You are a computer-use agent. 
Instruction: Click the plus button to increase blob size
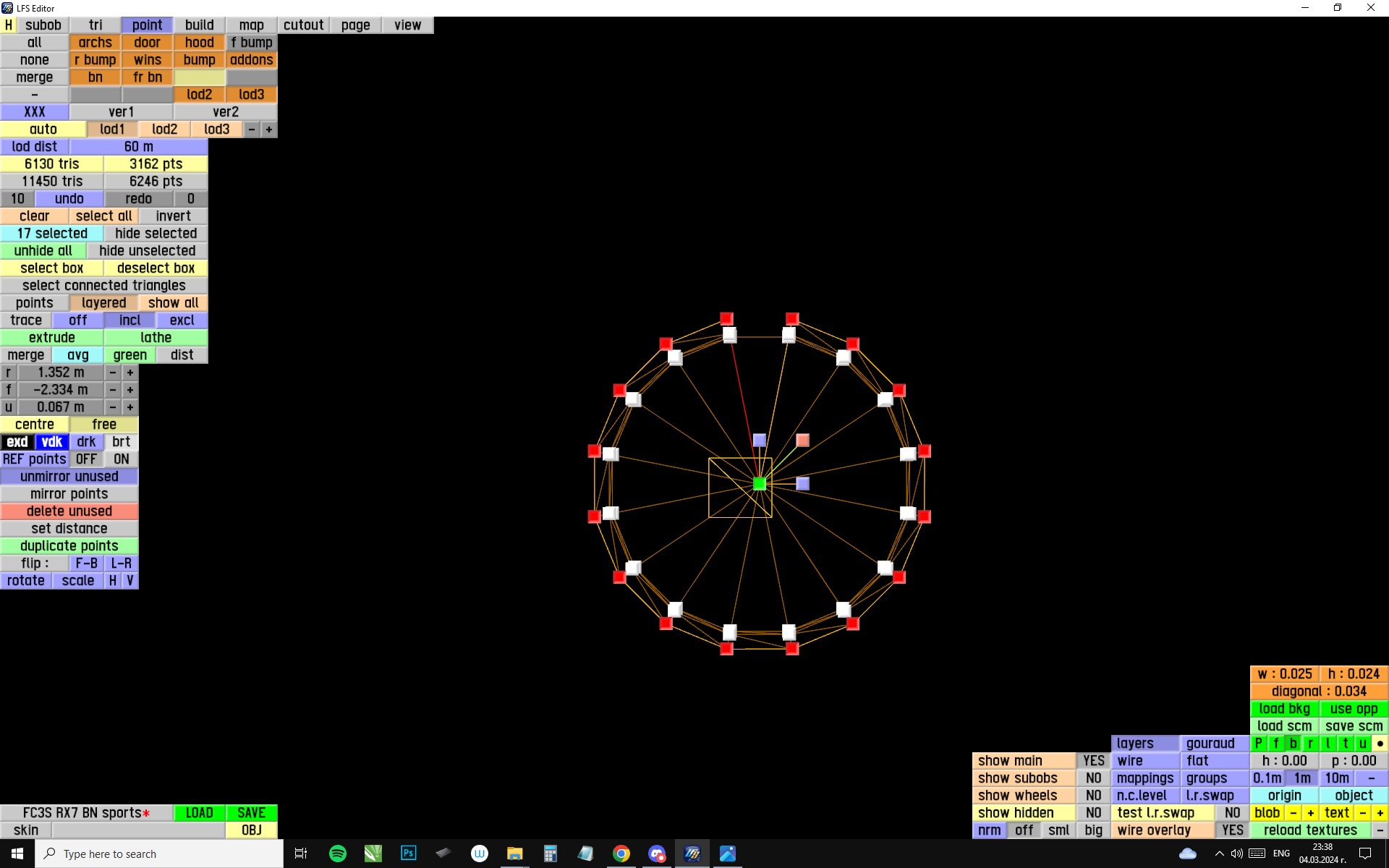click(x=1310, y=813)
